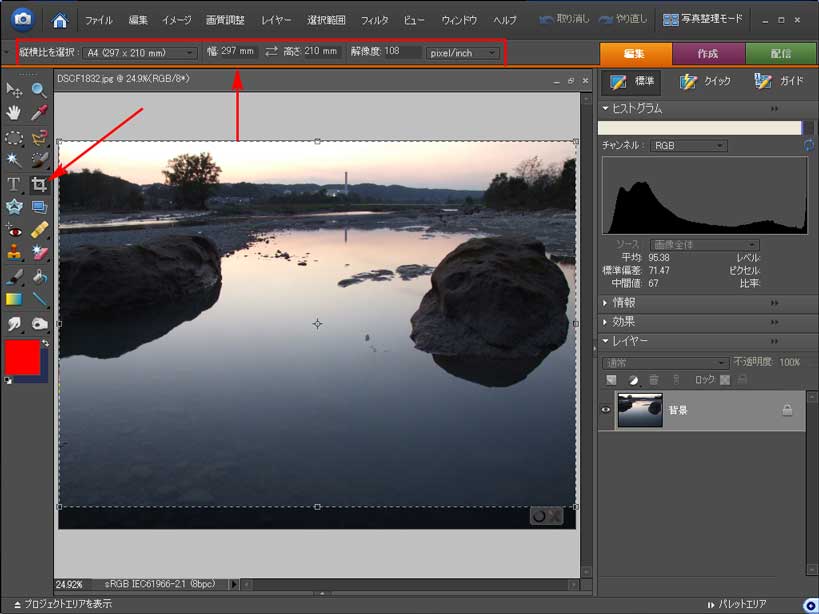This screenshot has height=614, width=819.
Task: Open the フィルタ menu
Action: pyautogui.click(x=374, y=19)
